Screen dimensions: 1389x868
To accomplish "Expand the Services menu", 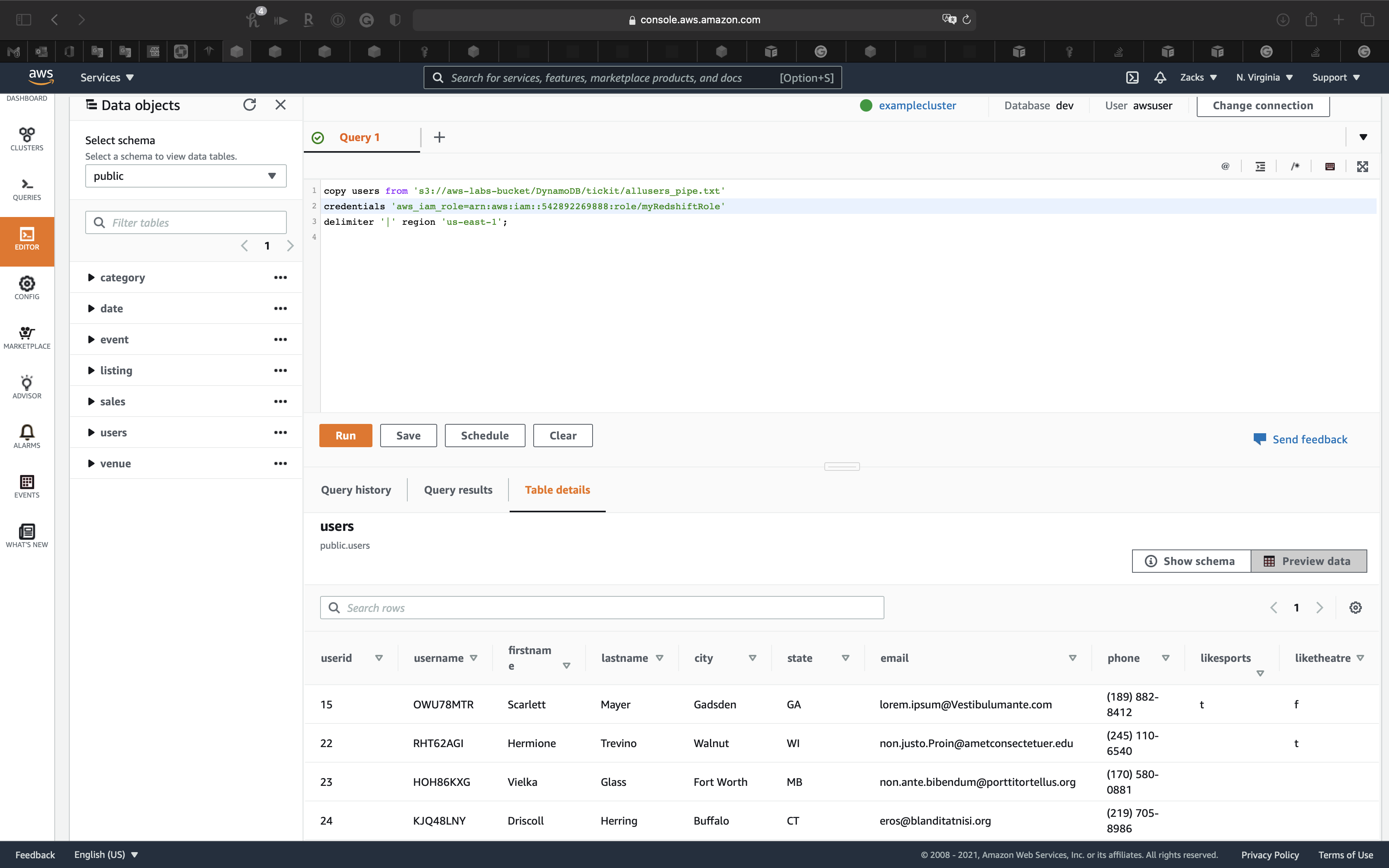I will click(x=107, y=77).
